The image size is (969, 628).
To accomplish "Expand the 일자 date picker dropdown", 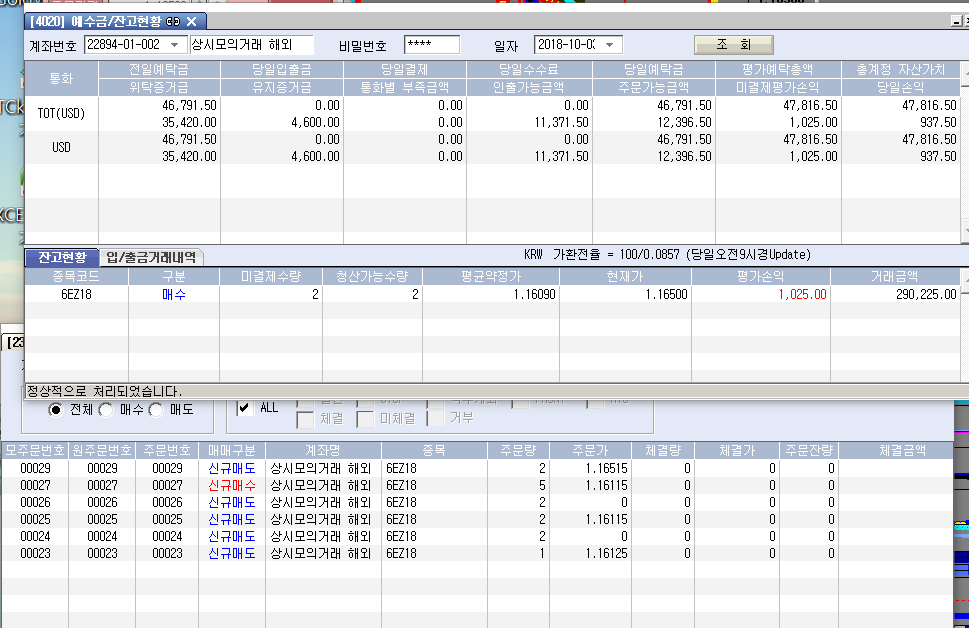I will [x=611, y=45].
